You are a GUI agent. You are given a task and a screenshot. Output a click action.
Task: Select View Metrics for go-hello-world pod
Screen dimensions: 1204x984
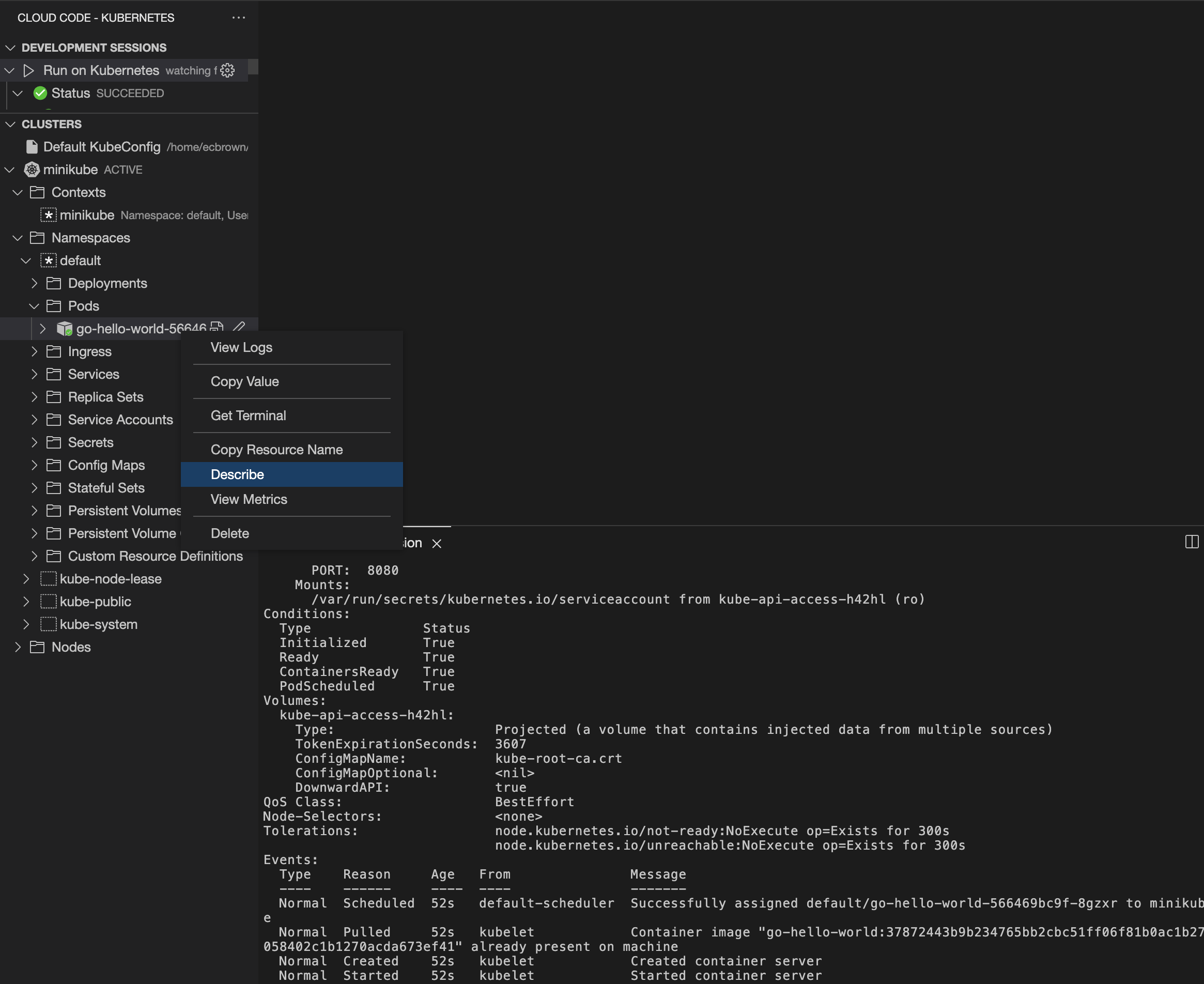click(247, 498)
